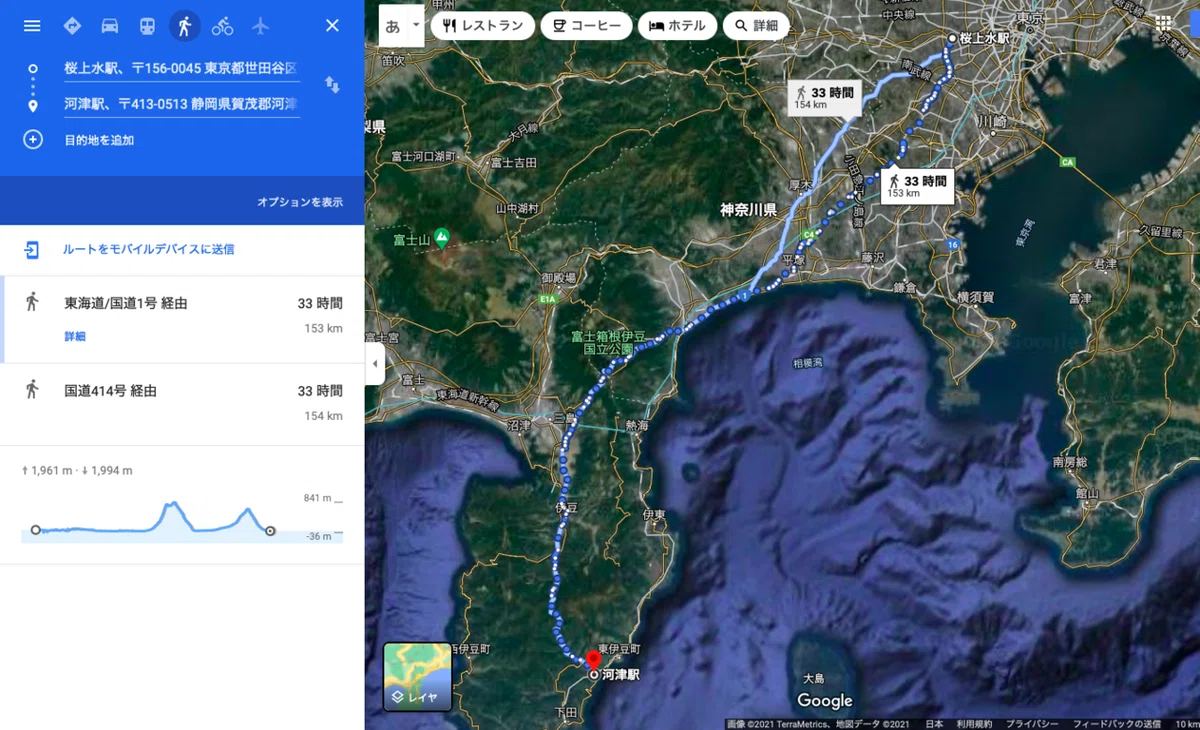This screenshot has width=1200, height=730.
Task: Click the 河津駅 red destination pin
Action: coord(593,662)
